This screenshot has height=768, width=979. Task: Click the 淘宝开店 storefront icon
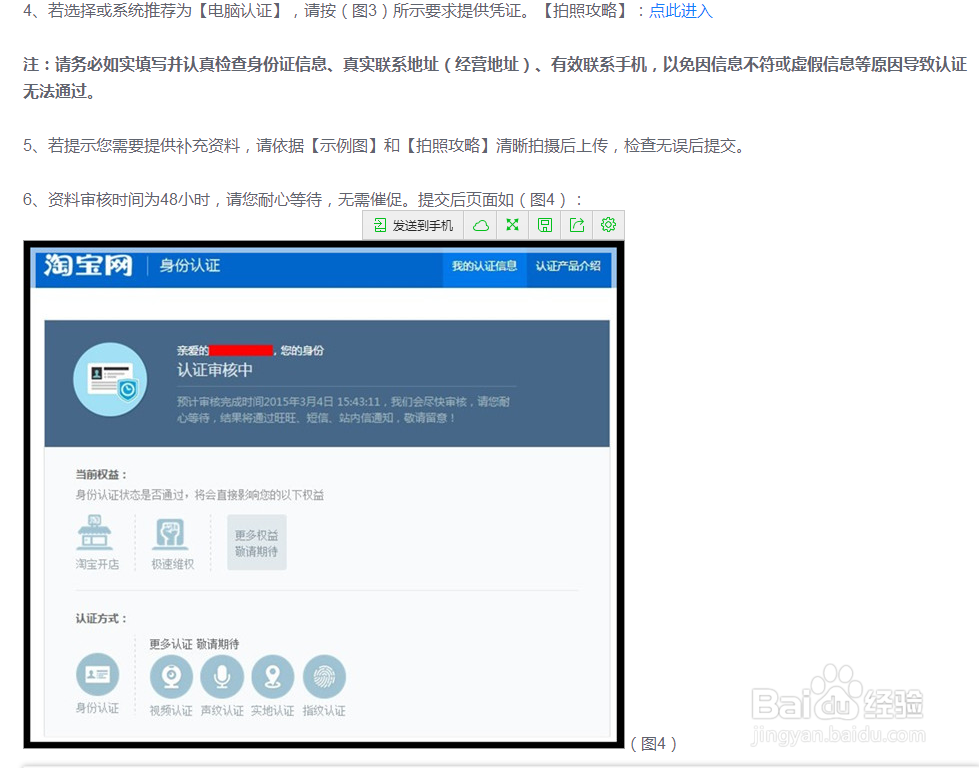(x=96, y=533)
